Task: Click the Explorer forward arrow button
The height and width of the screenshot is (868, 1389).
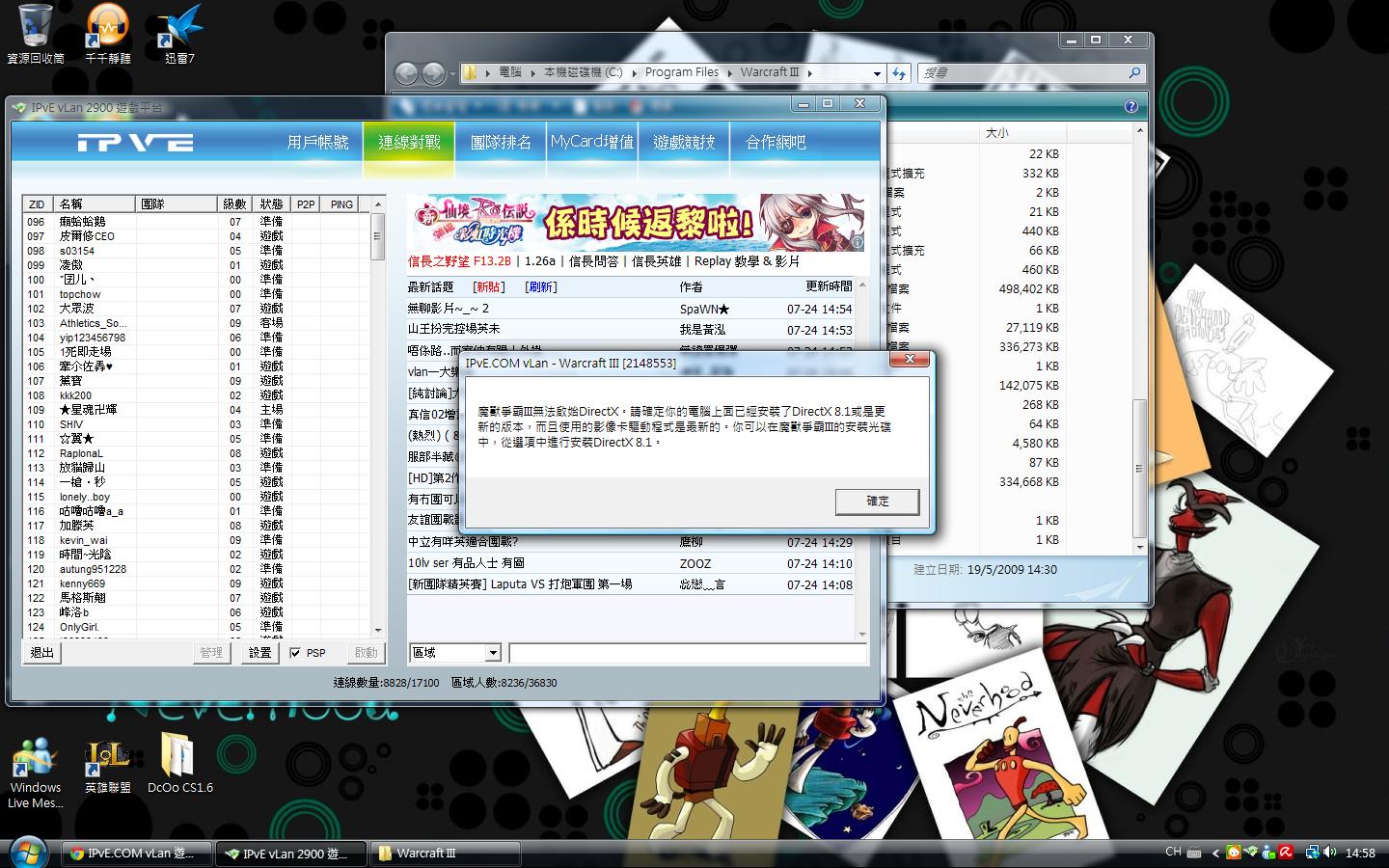Action: 434,73
